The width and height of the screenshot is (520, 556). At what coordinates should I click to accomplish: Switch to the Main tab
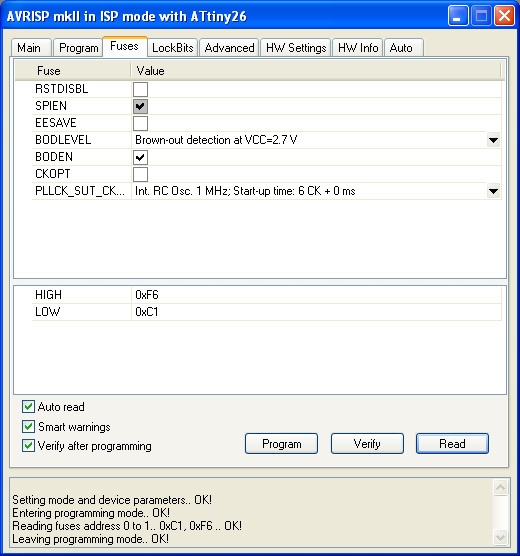(31, 48)
